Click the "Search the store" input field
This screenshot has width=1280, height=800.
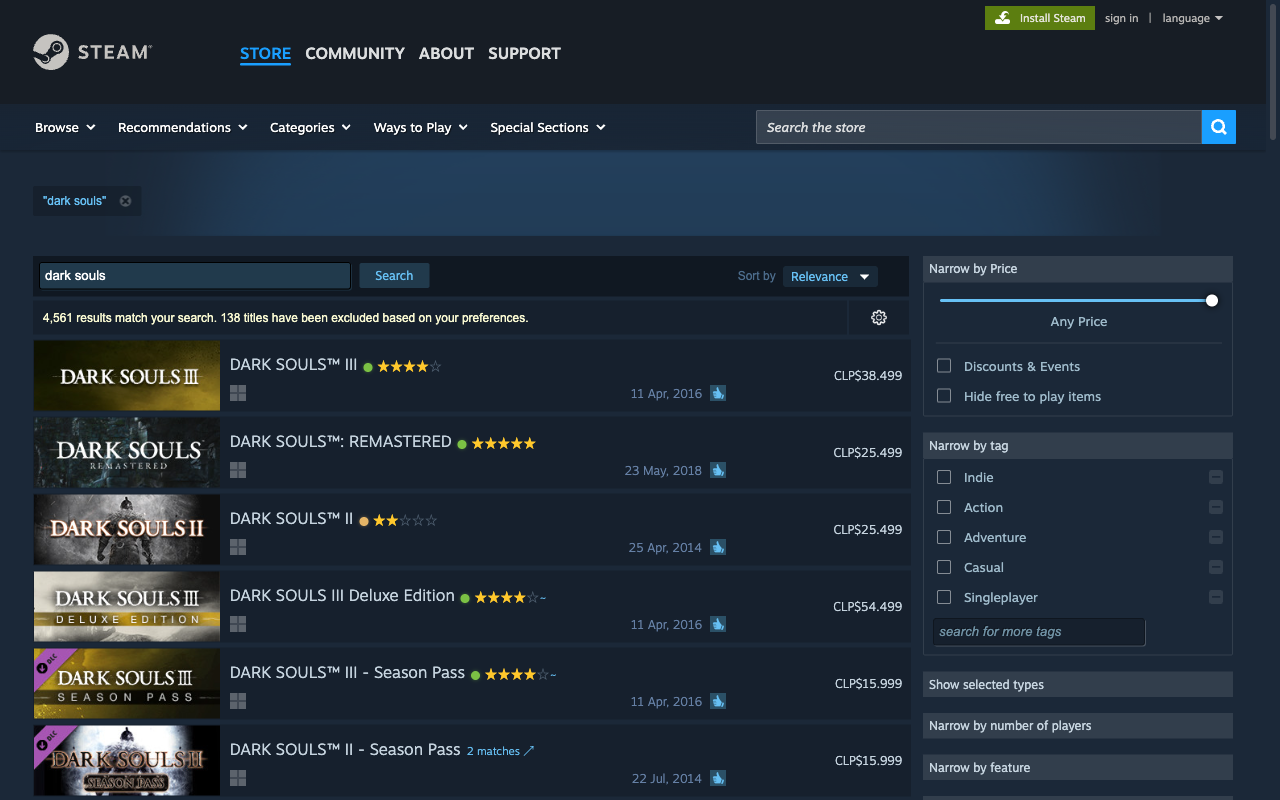tap(979, 127)
